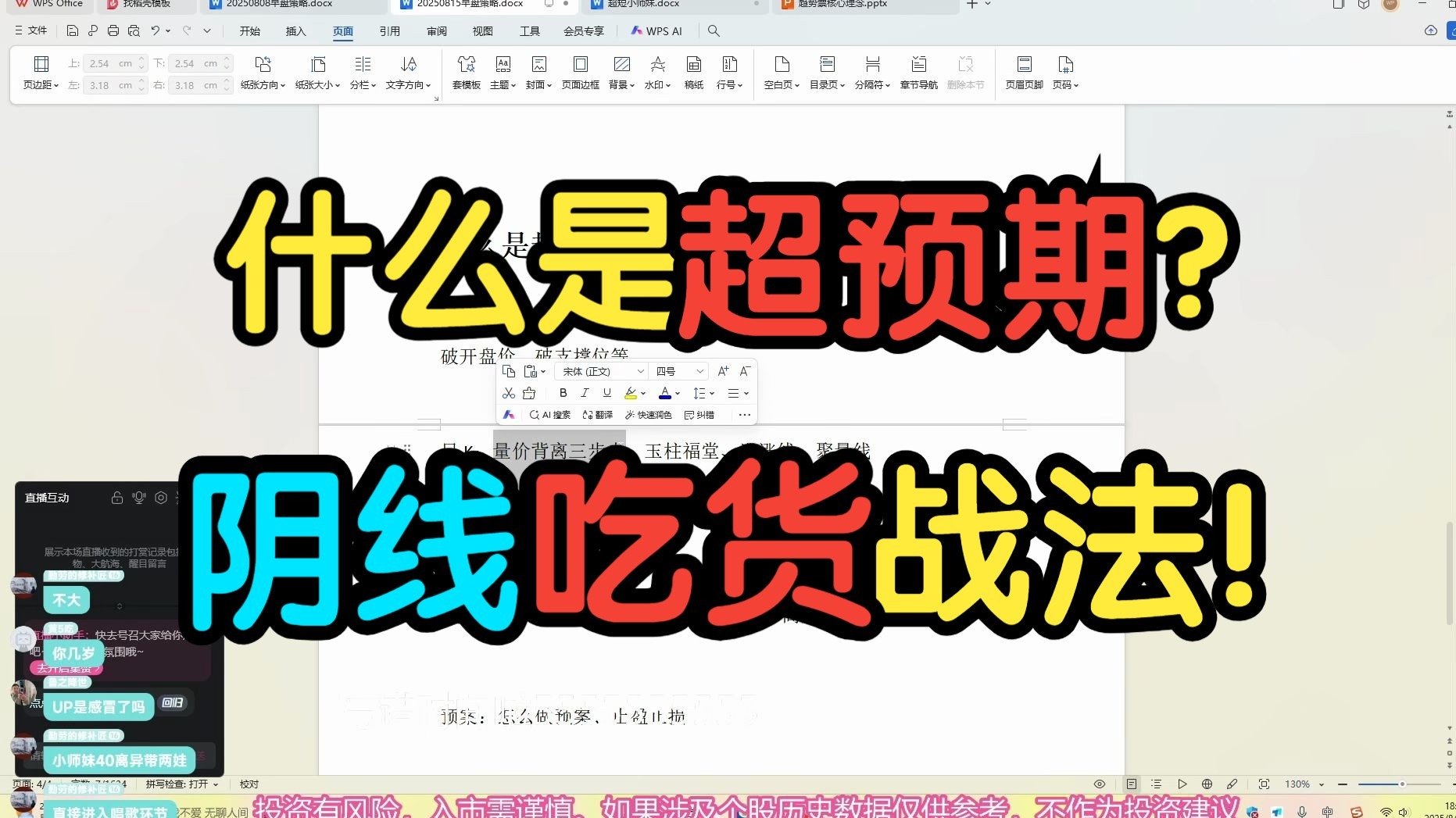1456x818 pixels.
Task: Click 快速润色 in floating toolbar
Action: pos(649,415)
